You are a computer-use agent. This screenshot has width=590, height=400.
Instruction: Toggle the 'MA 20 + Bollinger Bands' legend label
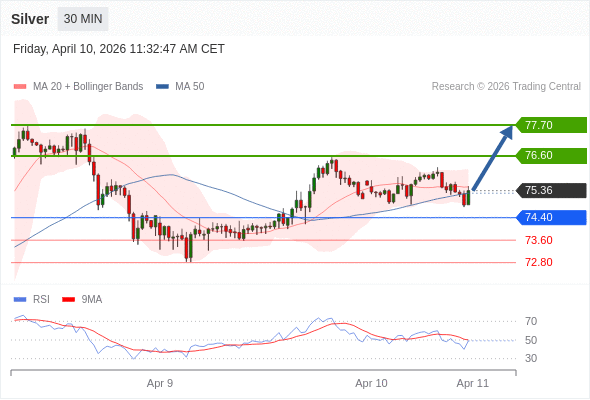coord(88,87)
